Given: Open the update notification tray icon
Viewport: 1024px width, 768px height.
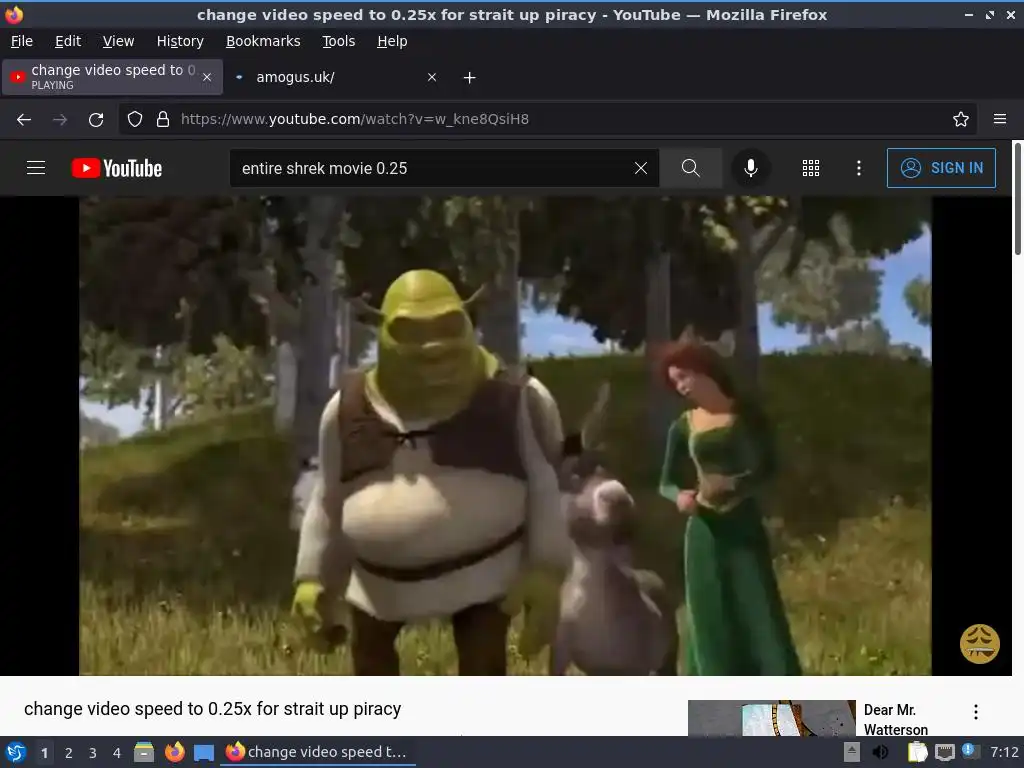Looking at the screenshot, I should coord(970,751).
